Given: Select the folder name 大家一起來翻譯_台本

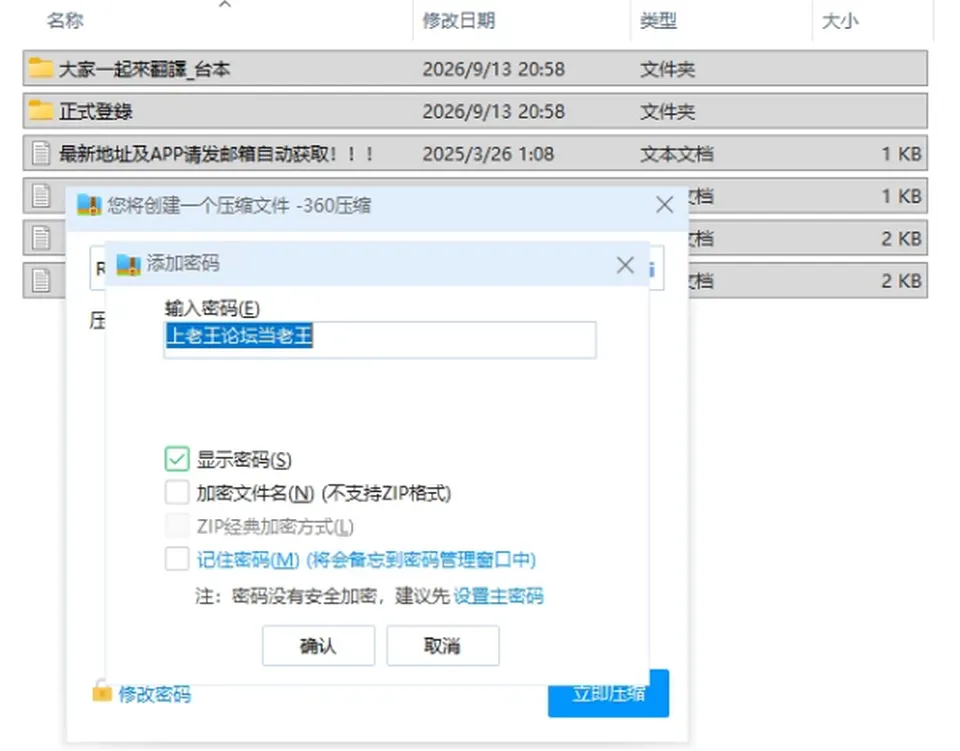Looking at the screenshot, I should click(x=144, y=69).
